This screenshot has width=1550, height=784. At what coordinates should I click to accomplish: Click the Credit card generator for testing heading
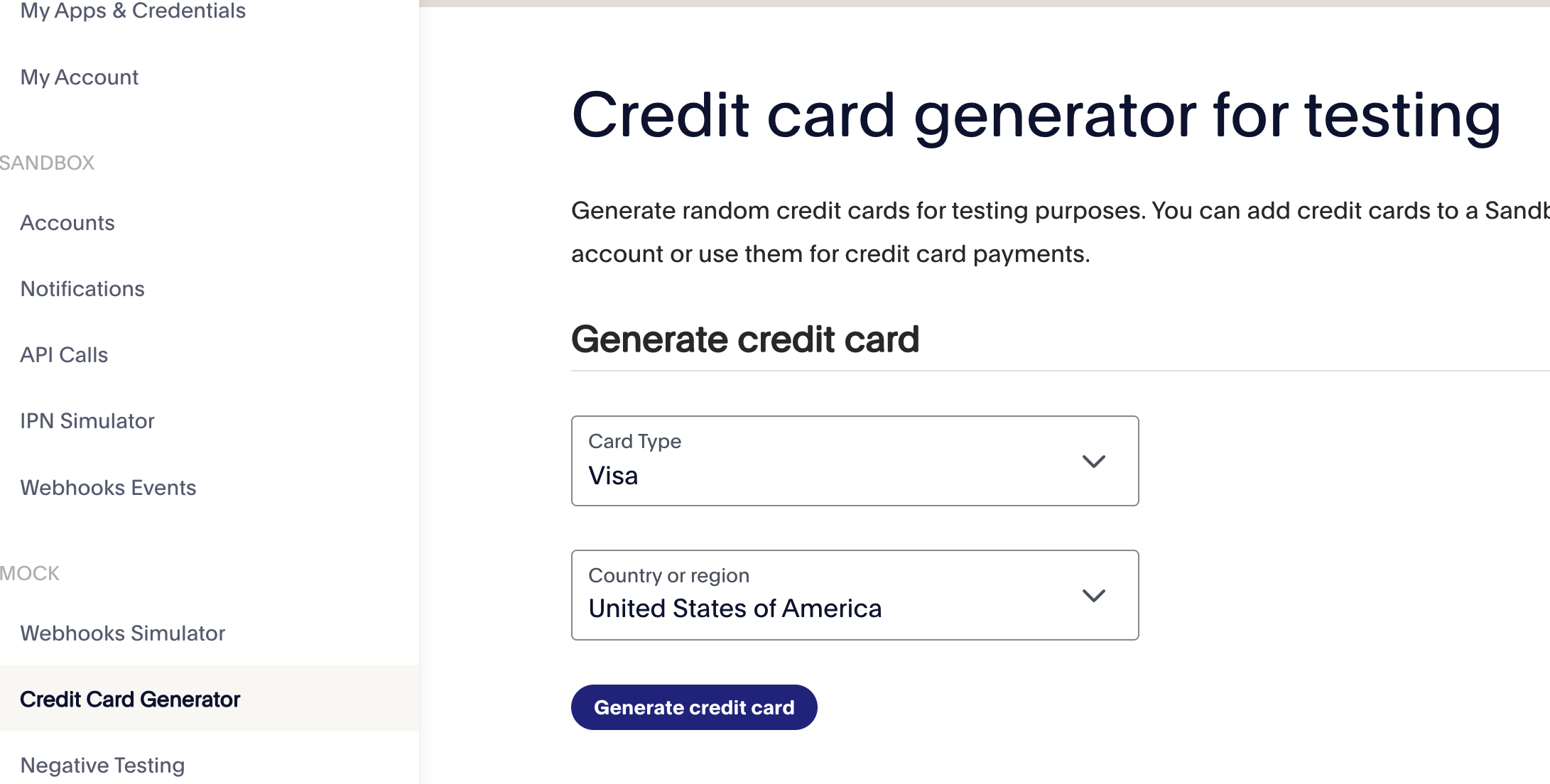tap(1036, 115)
